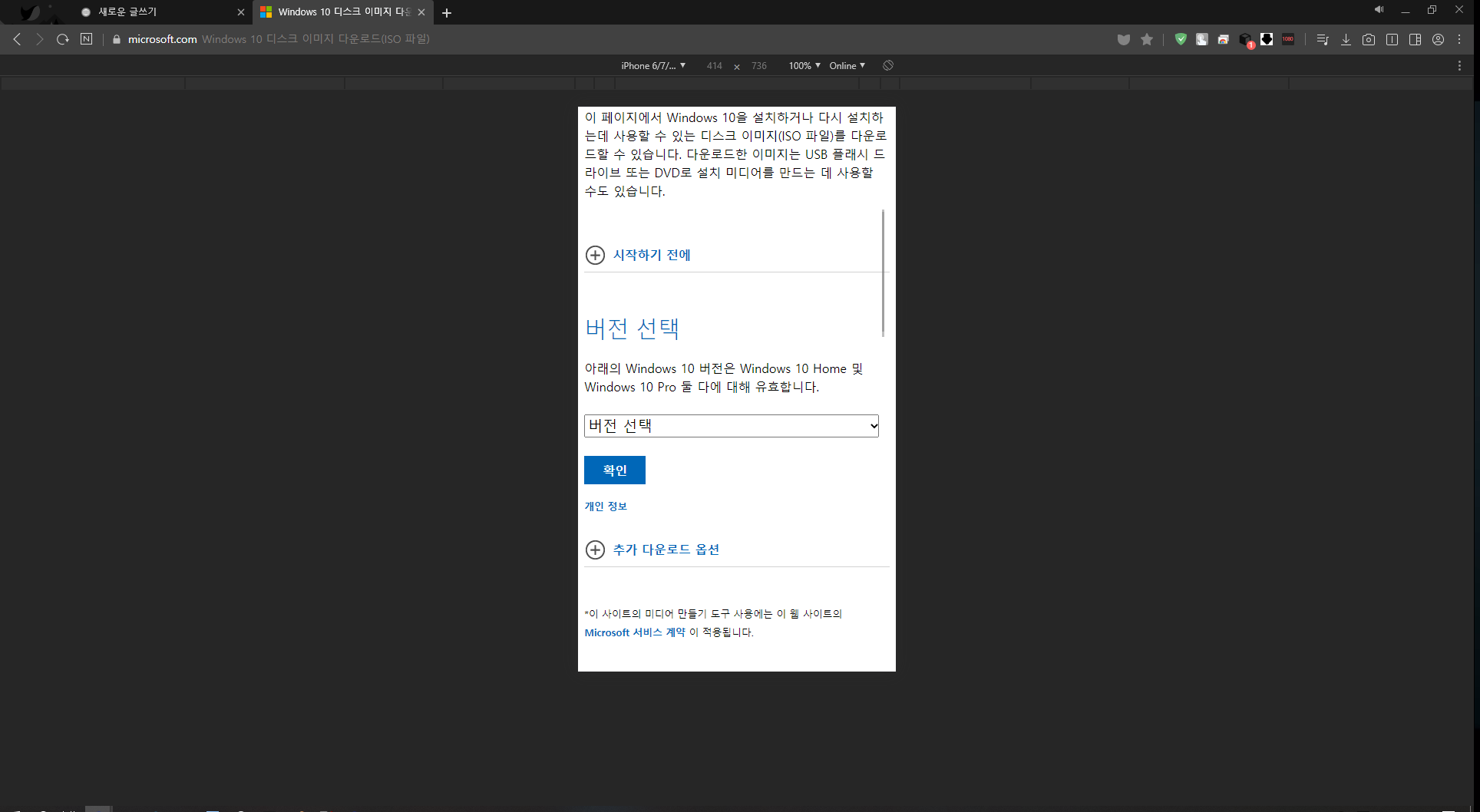Open the 버전 선택 select box
The width and height of the screenshot is (1480, 812).
click(732, 426)
